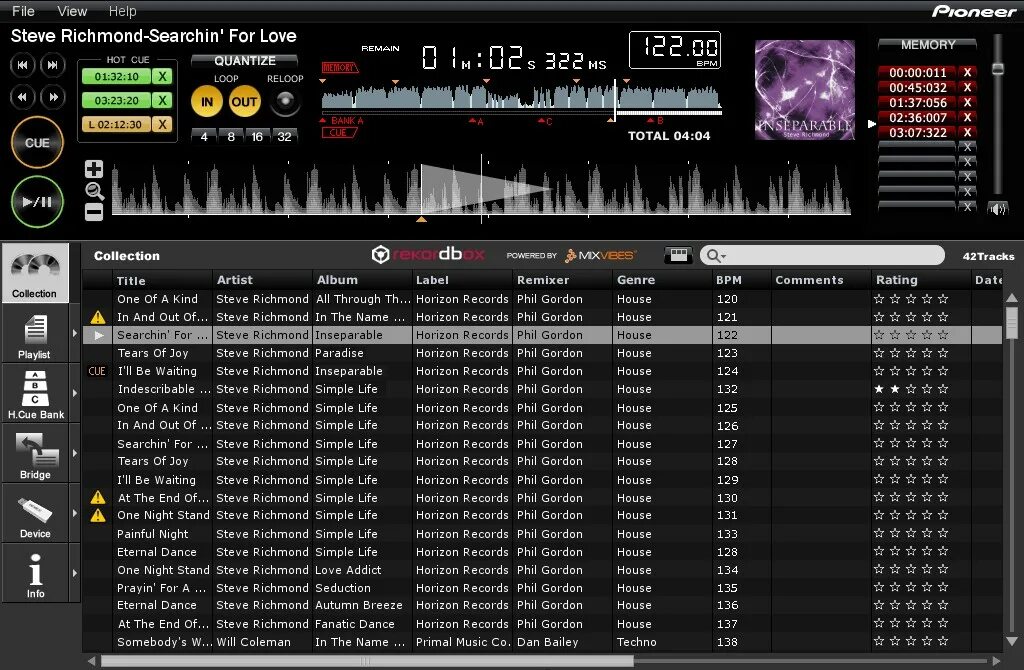Delete hot cue 03:23:20

162,101
